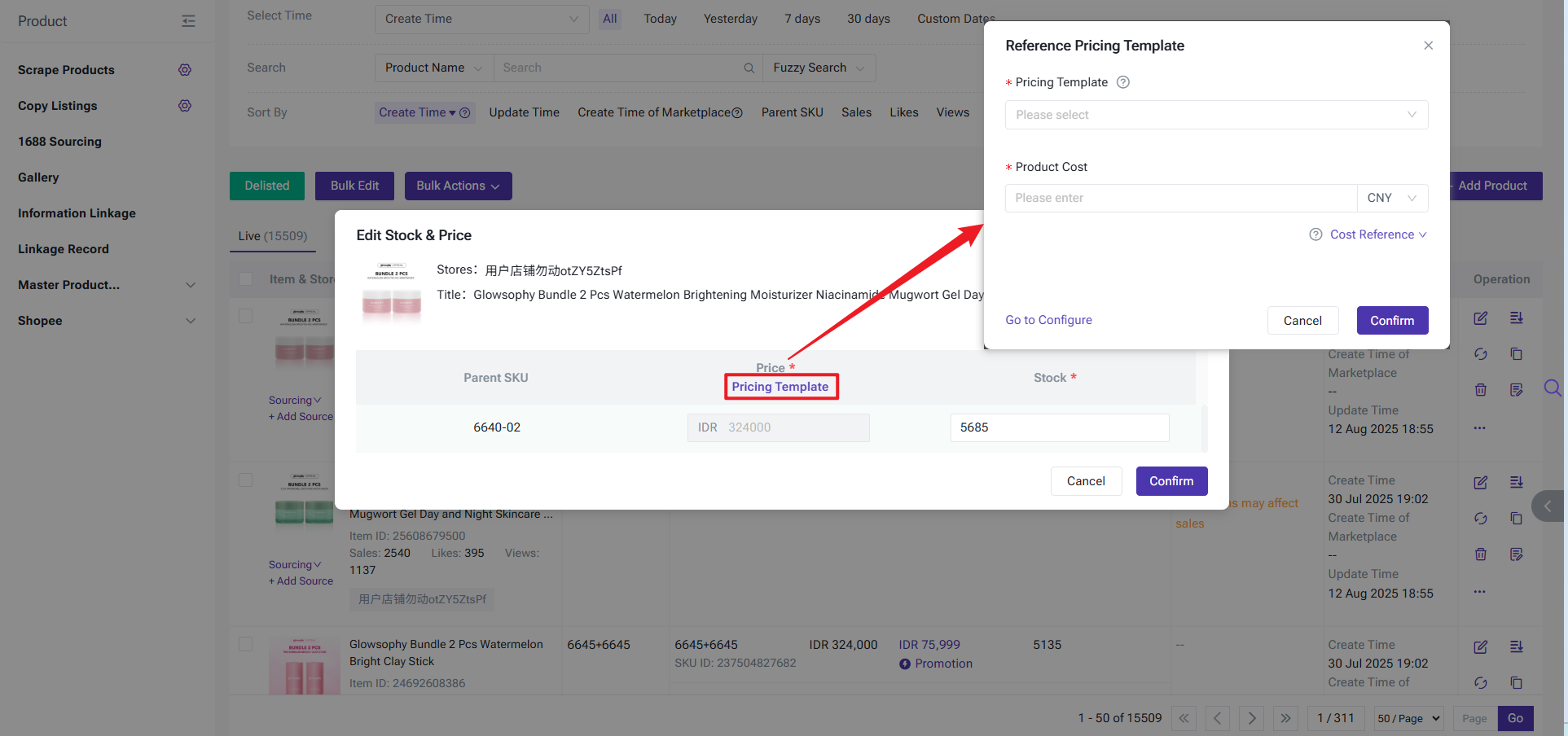1568x736 pixels.
Task: Open the CNY currency dropdown
Action: [x=1392, y=198]
